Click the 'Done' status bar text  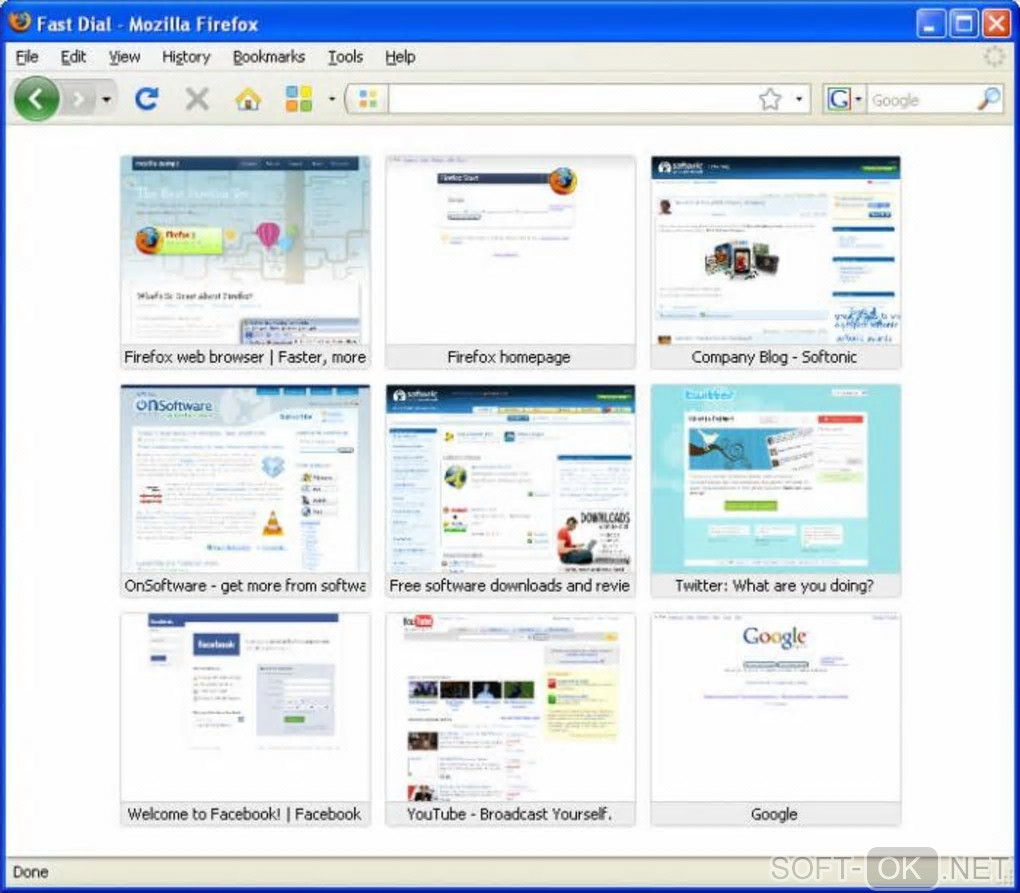(x=31, y=872)
